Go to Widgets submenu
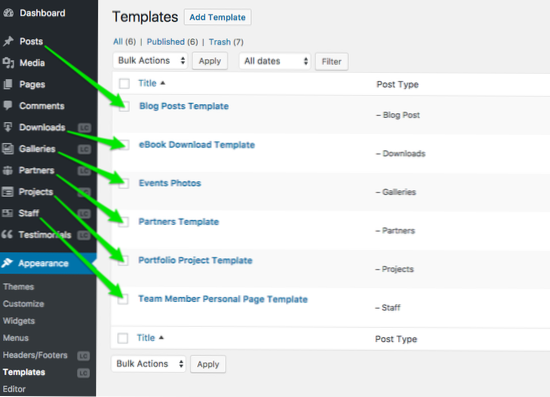The height and width of the screenshot is (397, 550). pyautogui.click(x=19, y=321)
